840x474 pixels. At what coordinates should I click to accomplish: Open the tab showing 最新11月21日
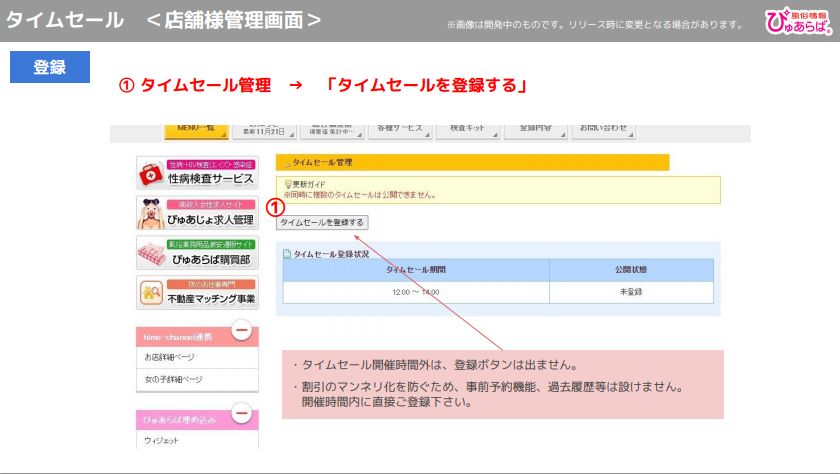click(264, 131)
